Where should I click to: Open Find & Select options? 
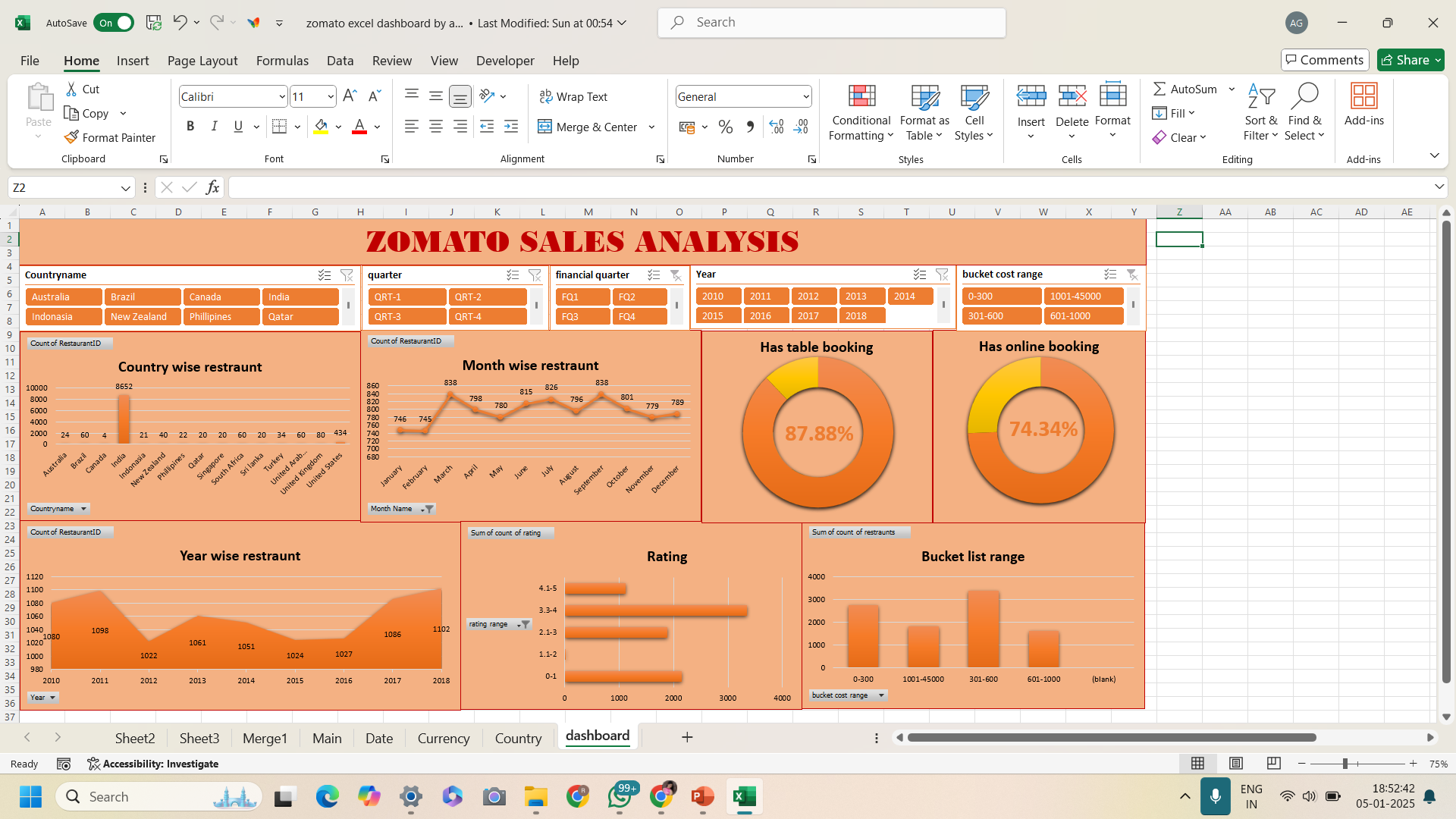pos(1304,112)
